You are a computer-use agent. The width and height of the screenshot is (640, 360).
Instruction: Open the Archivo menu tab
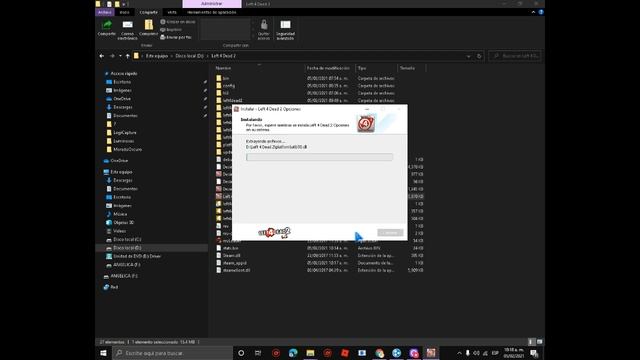point(105,12)
